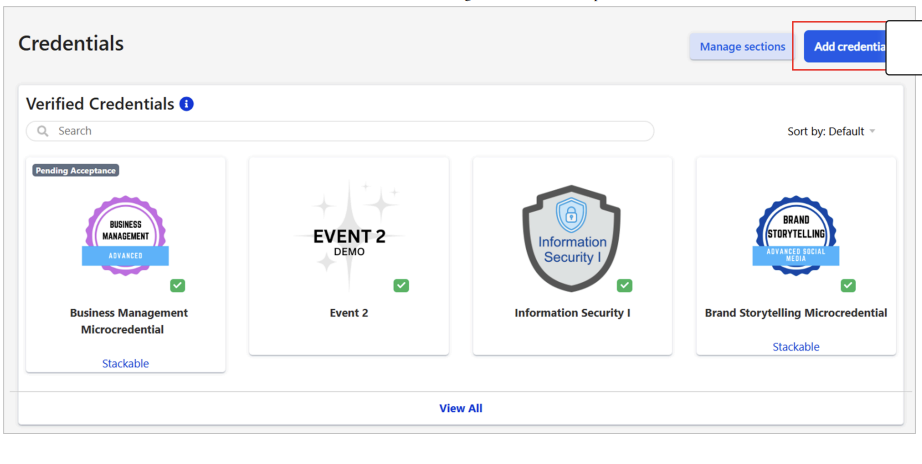
Task: Click the Brand Storytelling badge image
Action: point(795,236)
